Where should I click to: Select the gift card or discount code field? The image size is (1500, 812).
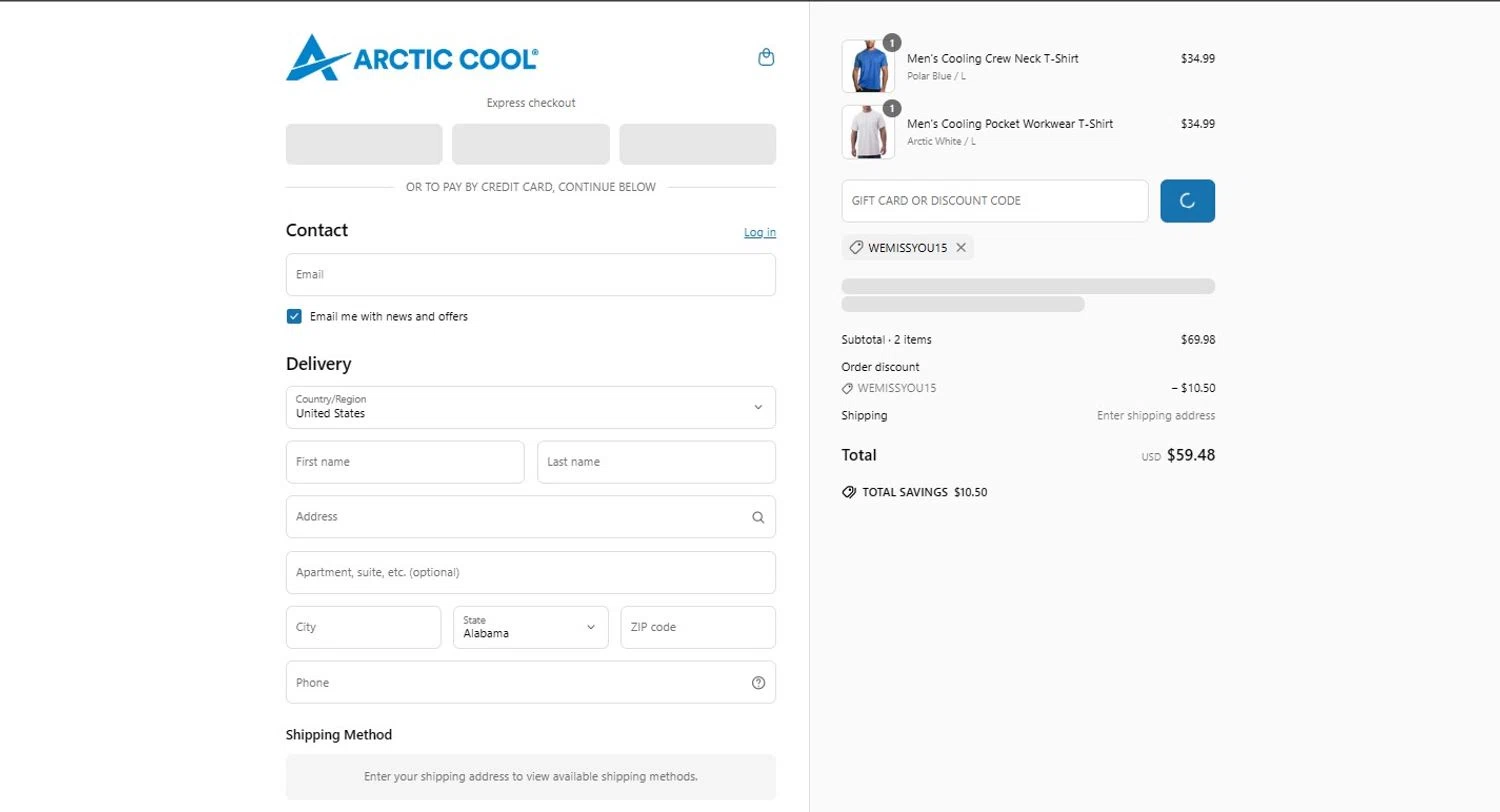(x=995, y=201)
